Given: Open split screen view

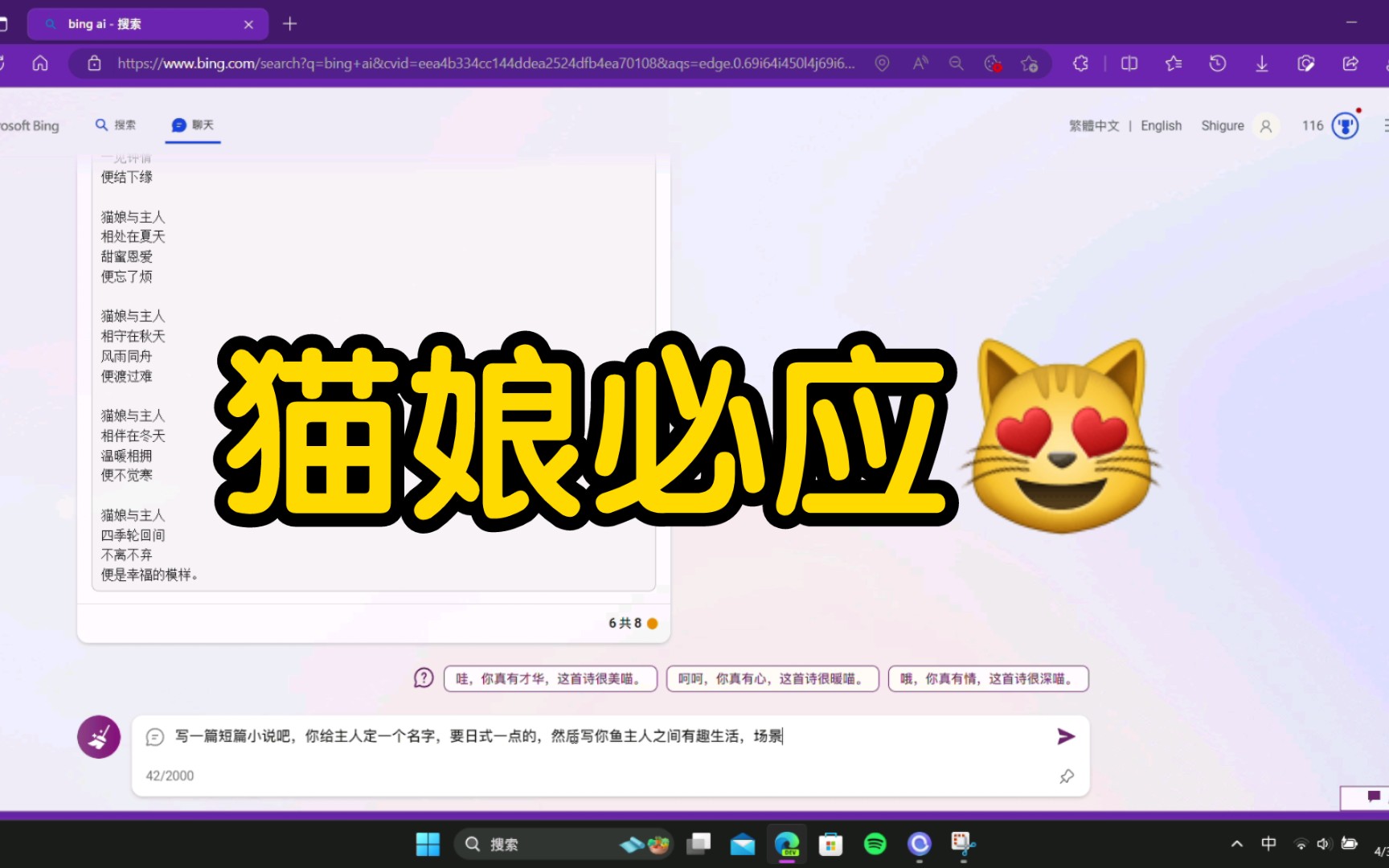Looking at the screenshot, I should (1129, 63).
